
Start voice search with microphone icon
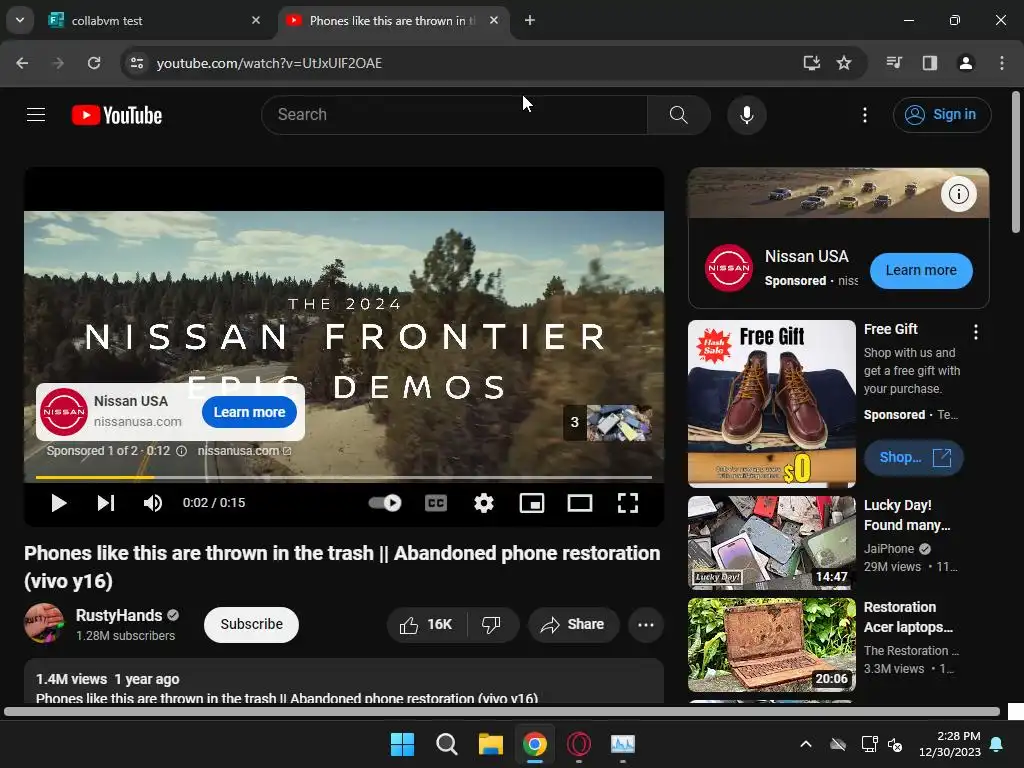tap(746, 115)
